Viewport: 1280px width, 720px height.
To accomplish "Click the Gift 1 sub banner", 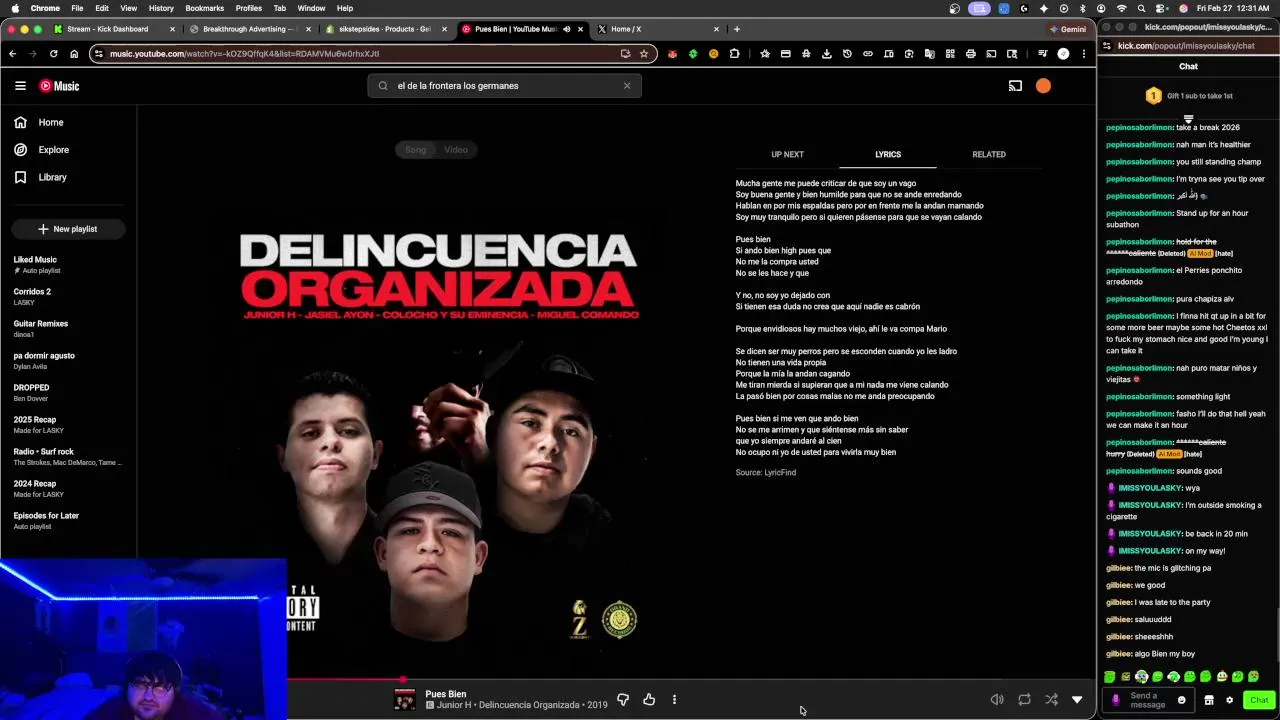I will pos(1189,96).
